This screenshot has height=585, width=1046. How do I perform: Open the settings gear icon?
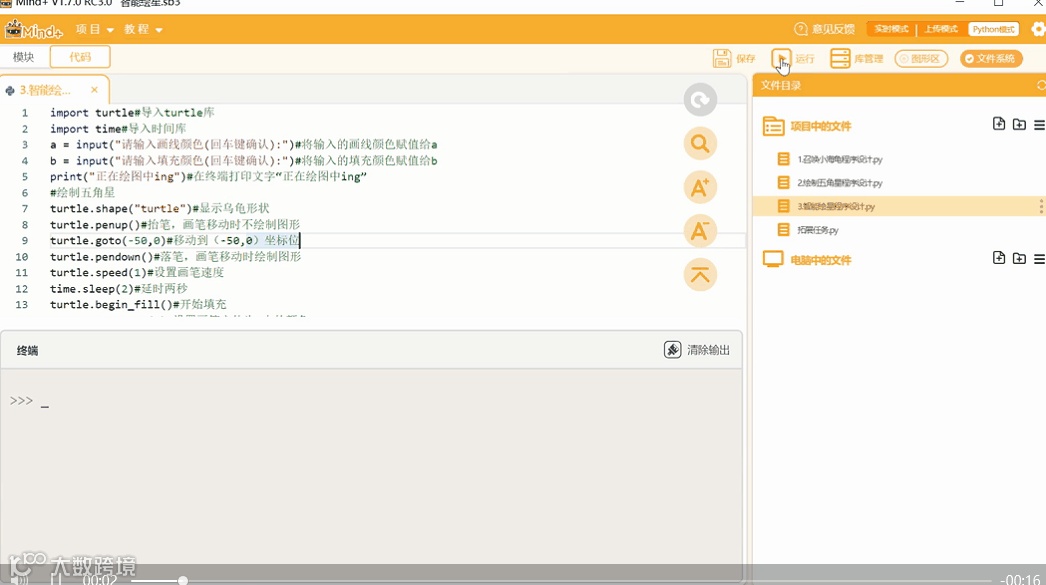(1038, 29)
